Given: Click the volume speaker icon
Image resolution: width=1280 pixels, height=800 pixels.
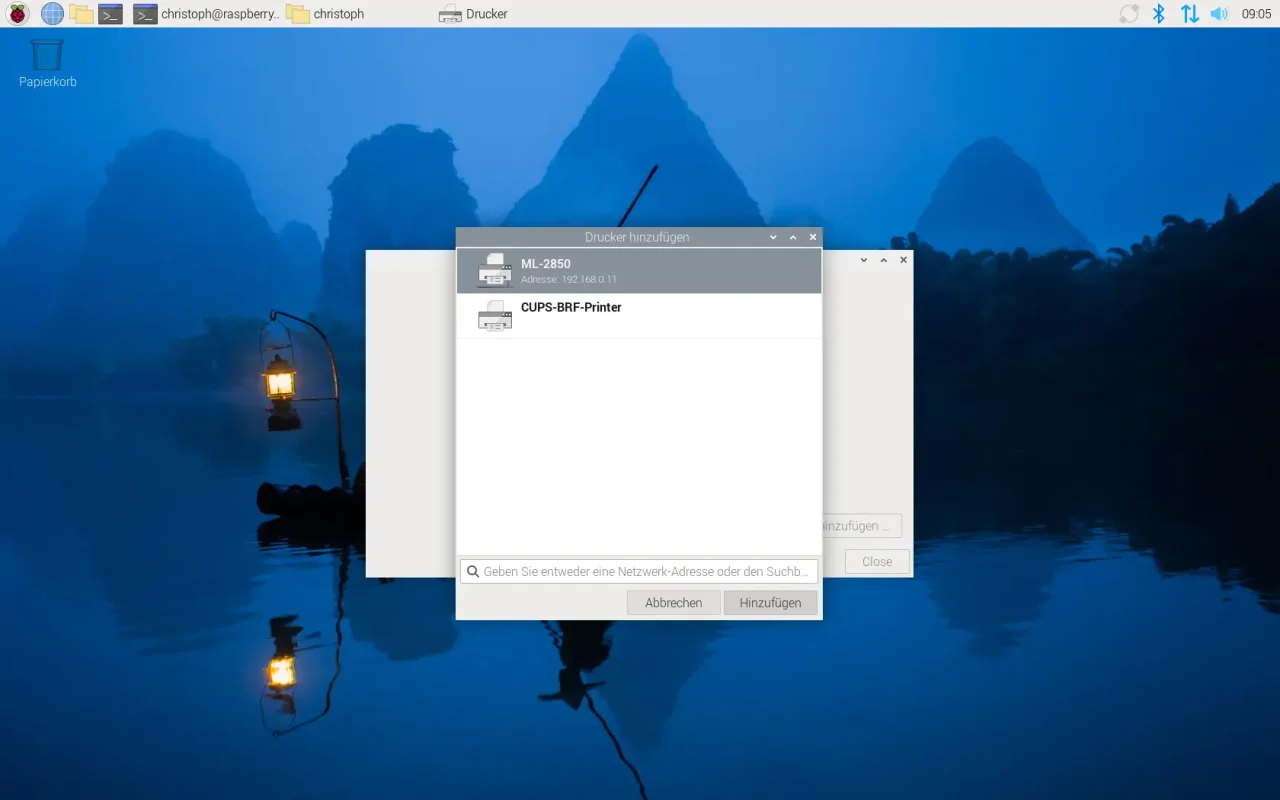Looking at the screenshot, I should (1219, 14).
